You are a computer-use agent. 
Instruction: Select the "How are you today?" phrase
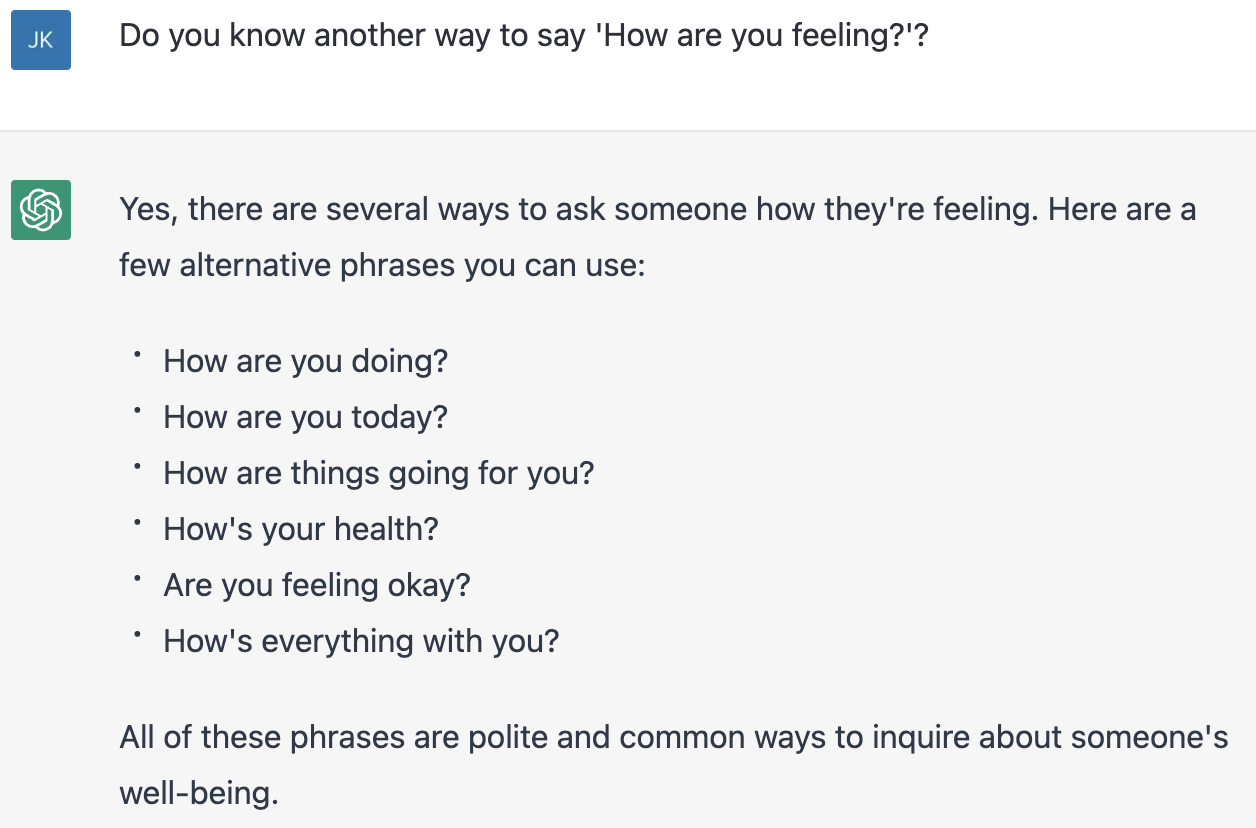coord(305,416)
